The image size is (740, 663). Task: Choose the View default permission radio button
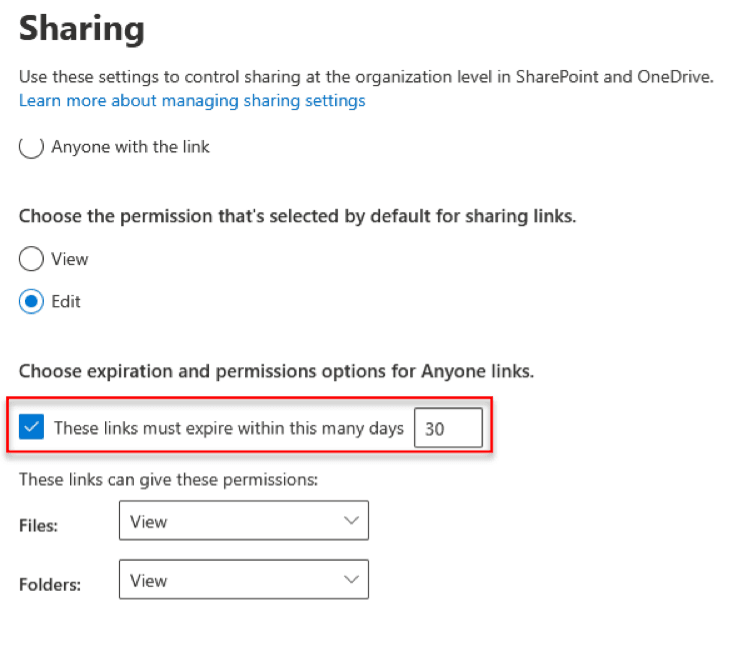click(32, 259)
